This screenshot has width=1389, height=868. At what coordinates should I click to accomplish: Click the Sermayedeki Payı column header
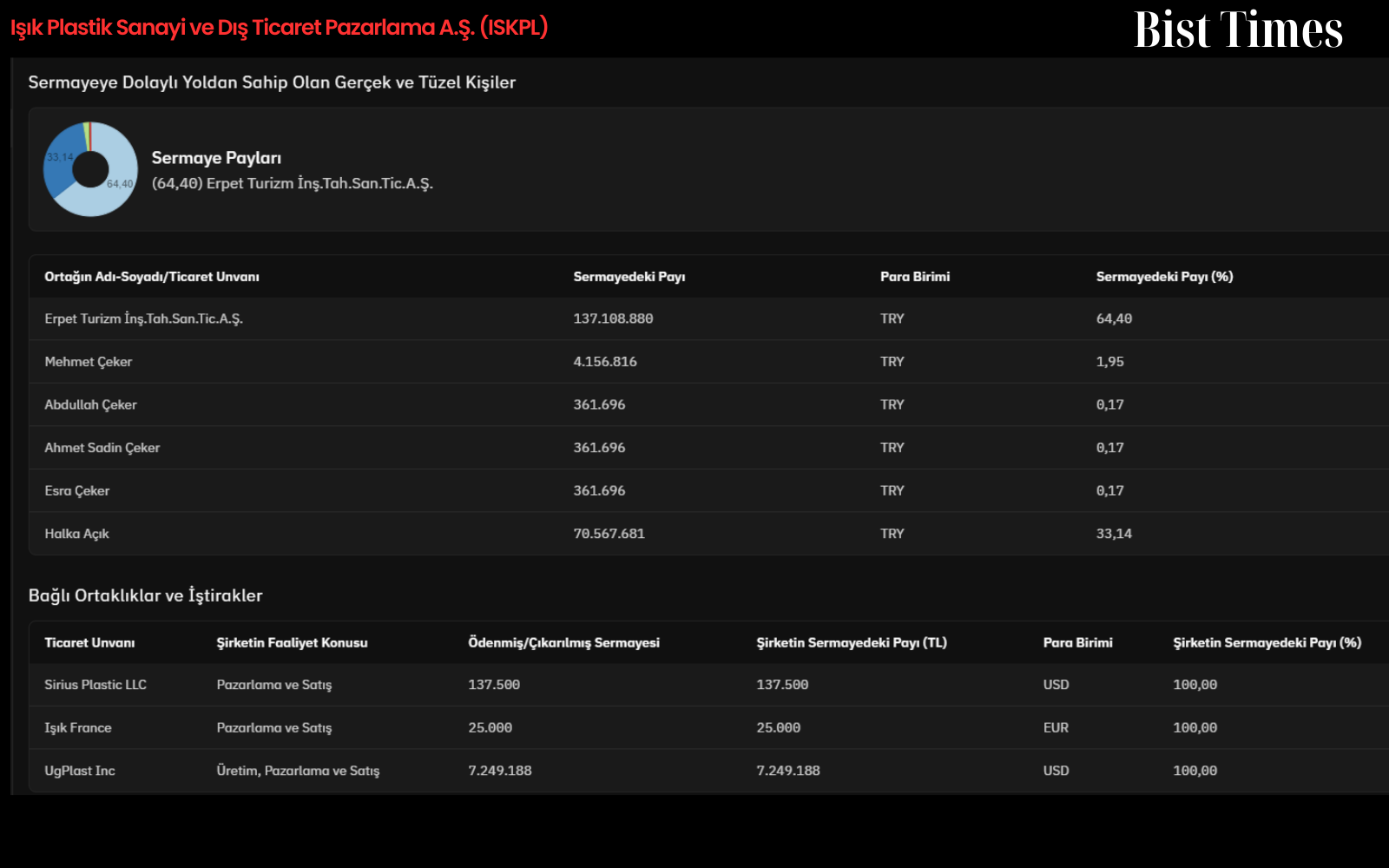click(629, 277)
